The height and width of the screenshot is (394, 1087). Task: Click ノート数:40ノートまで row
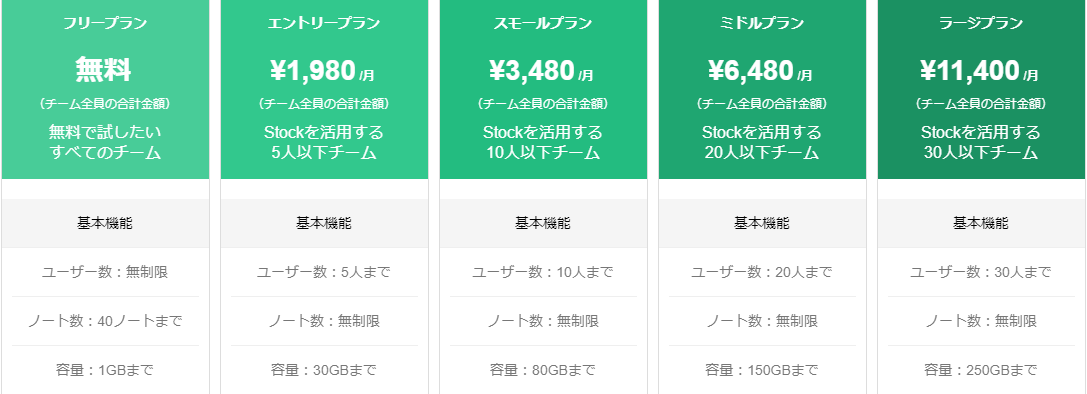click(105, 321)
